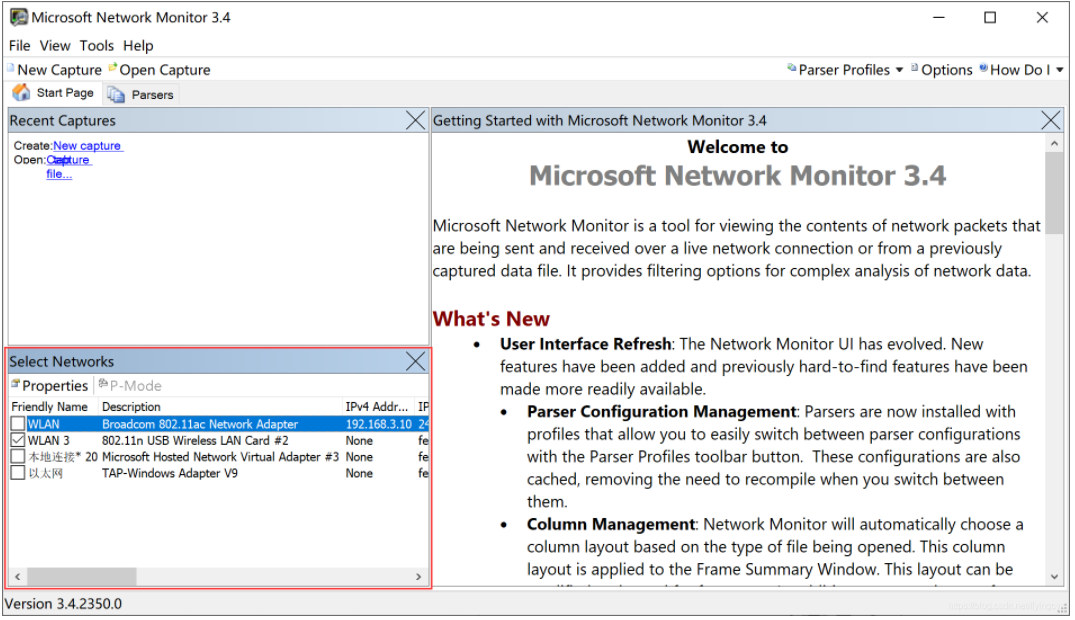Viewport: 1075px width, 620px height.
Task: Open the Tools menu
Action: (97, 46)
